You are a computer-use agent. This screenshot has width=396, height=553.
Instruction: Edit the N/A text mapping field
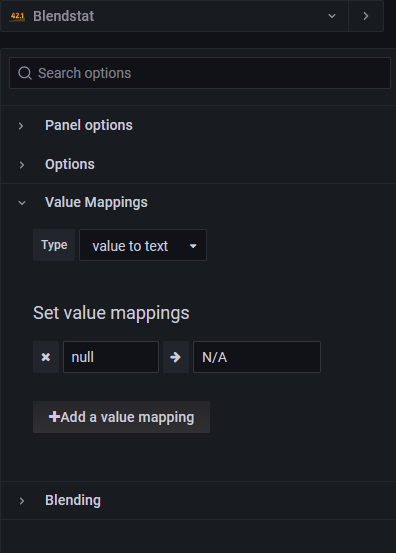(x=257, y=357)
